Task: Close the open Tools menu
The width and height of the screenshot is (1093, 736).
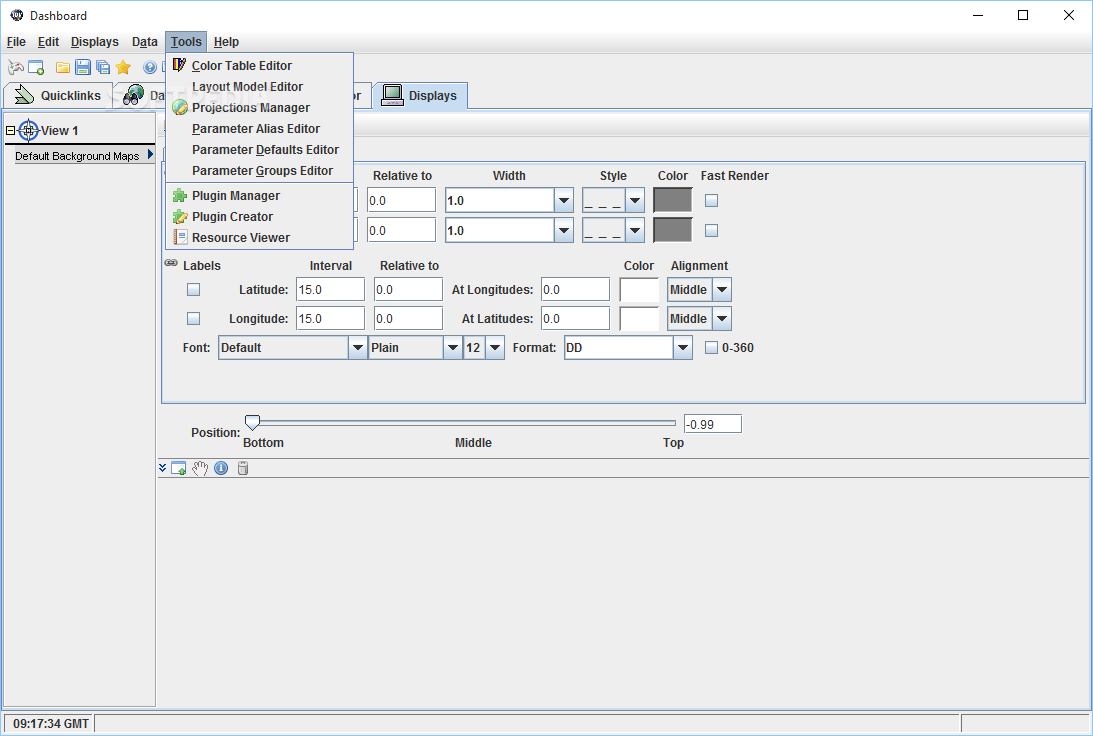Action: pyautogui.click(x=186, y=42)
